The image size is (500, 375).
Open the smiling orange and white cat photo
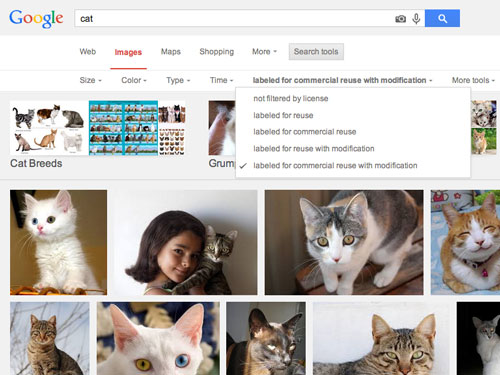[465, 242]
